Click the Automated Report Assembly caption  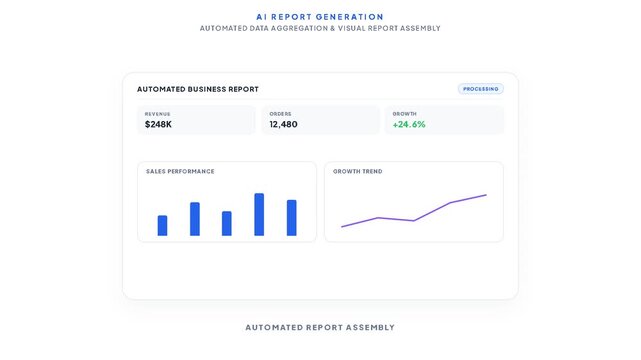tap(320, 327)
